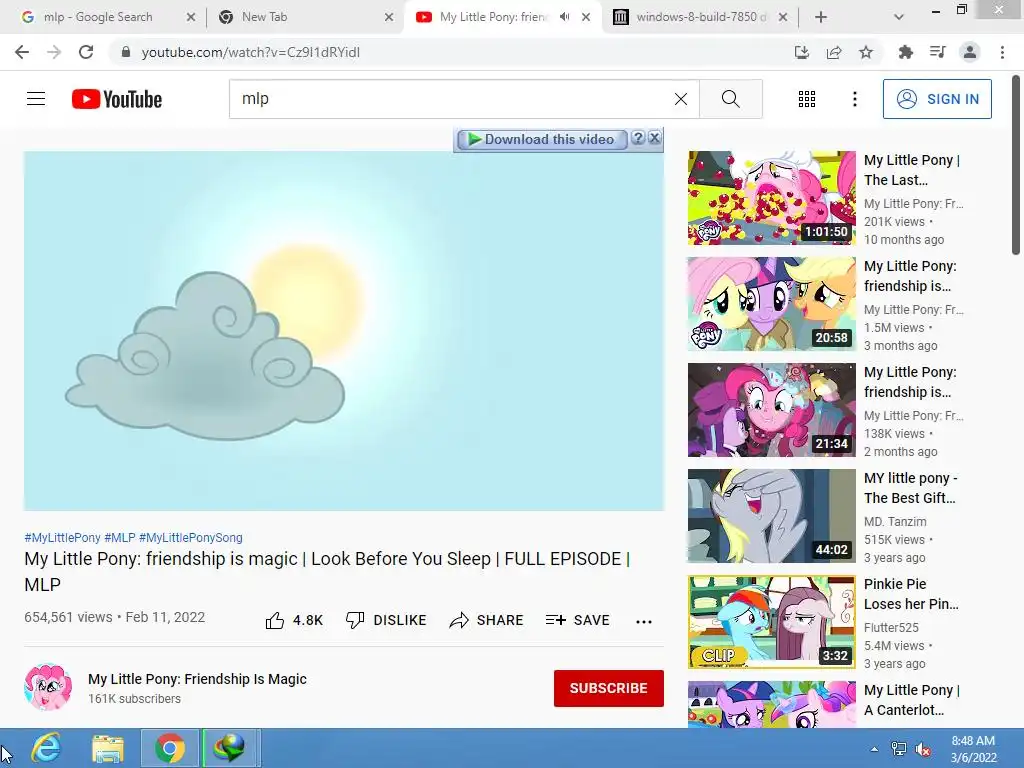Switch to the mlp - Google Search tab
This screenshot has height=768, width=1024.
98,17
